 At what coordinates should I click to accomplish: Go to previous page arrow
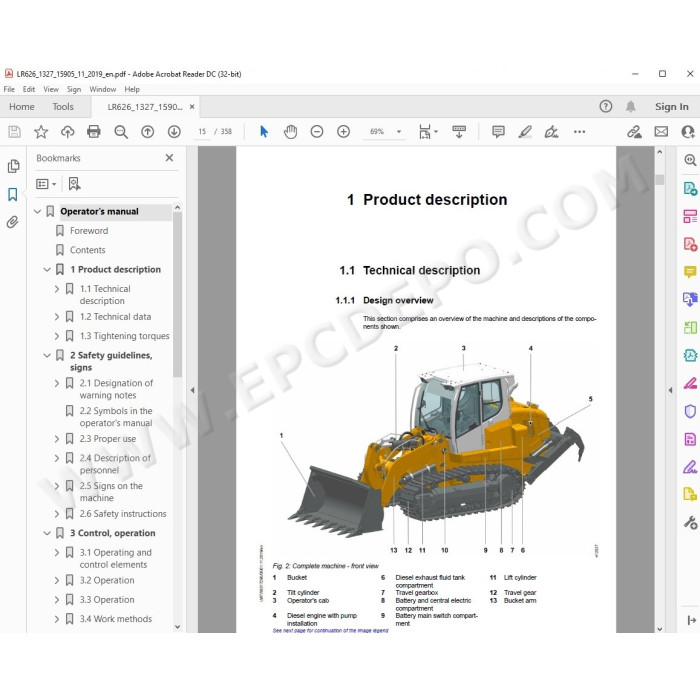(x=147, y=132)
